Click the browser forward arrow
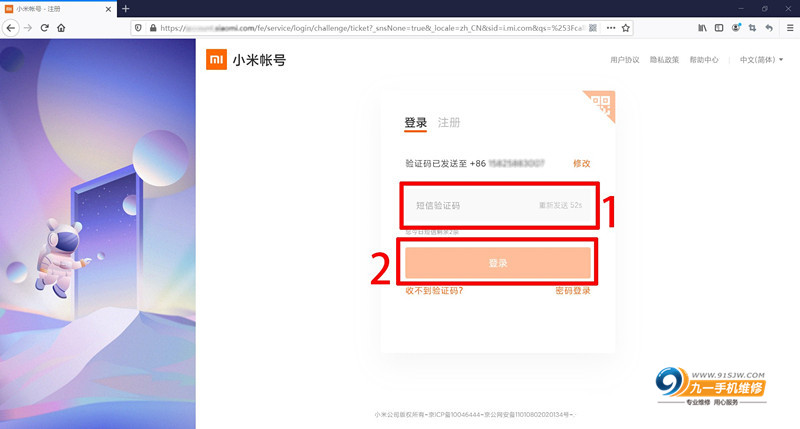Viewport: 800px width, 429px height. (28, 28)
